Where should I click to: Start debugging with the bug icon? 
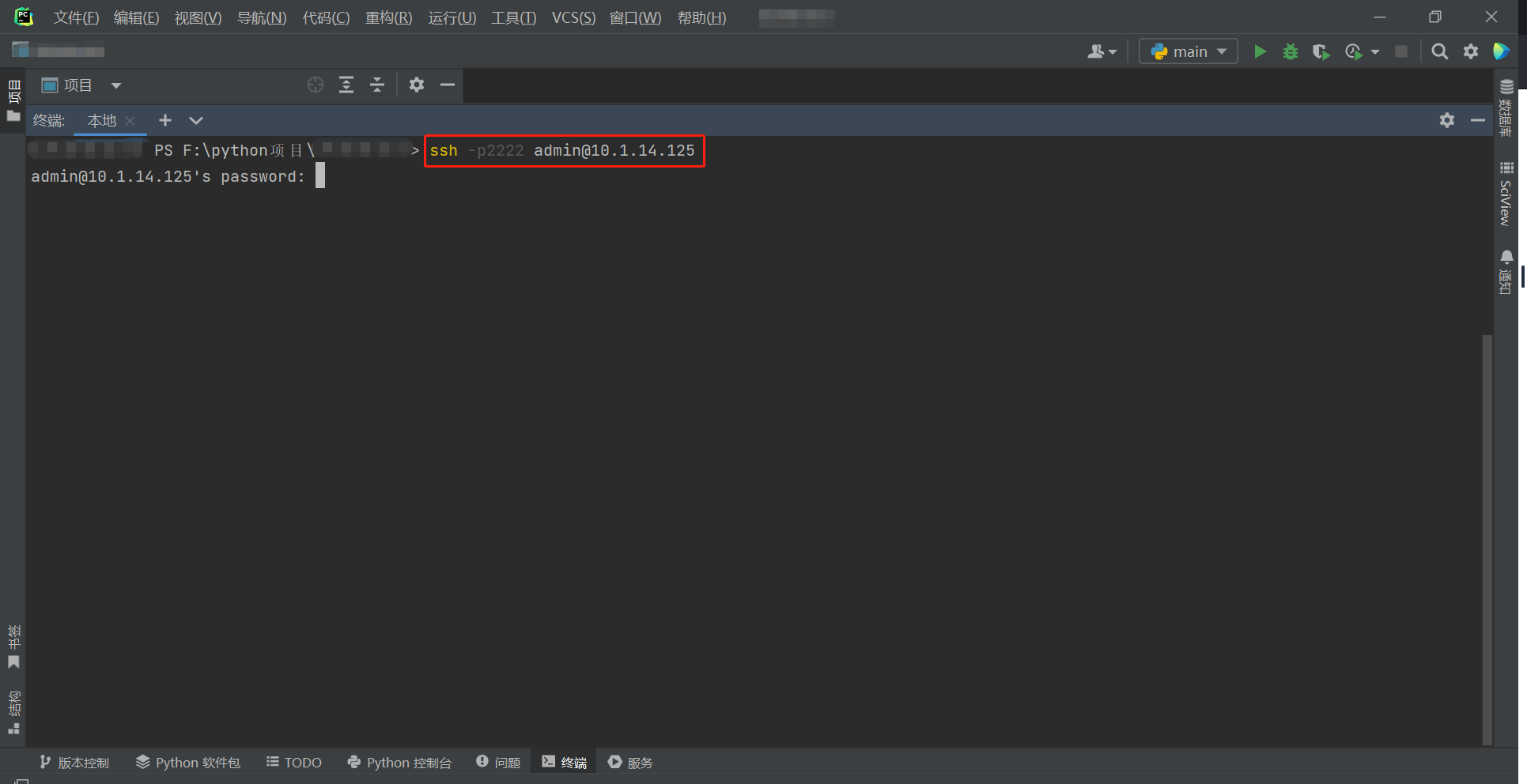point(1291,51)
